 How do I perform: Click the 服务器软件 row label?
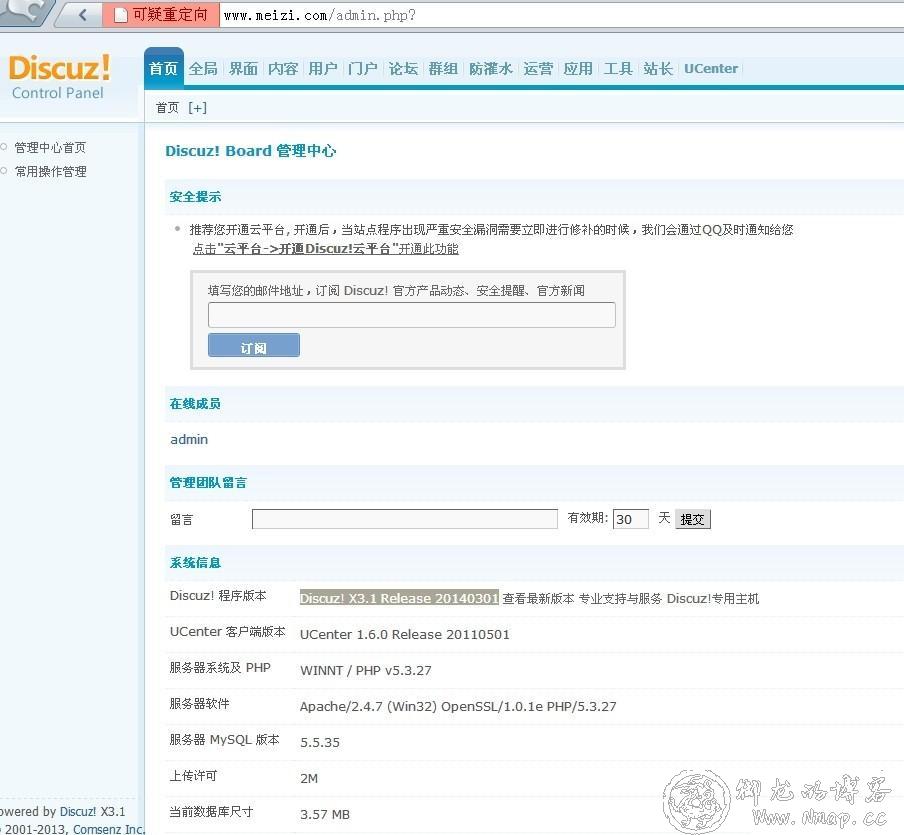pyautogui.click(x=199, y=704)
